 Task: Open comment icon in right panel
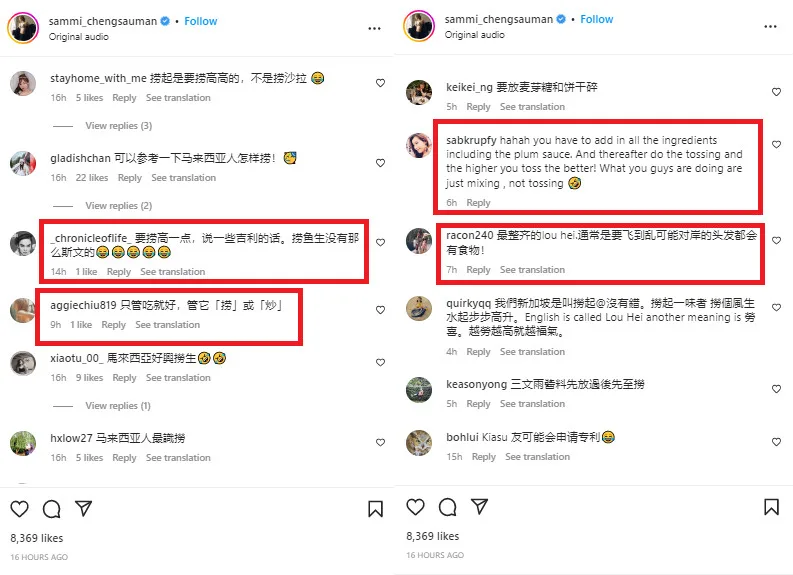pos(448,507)
